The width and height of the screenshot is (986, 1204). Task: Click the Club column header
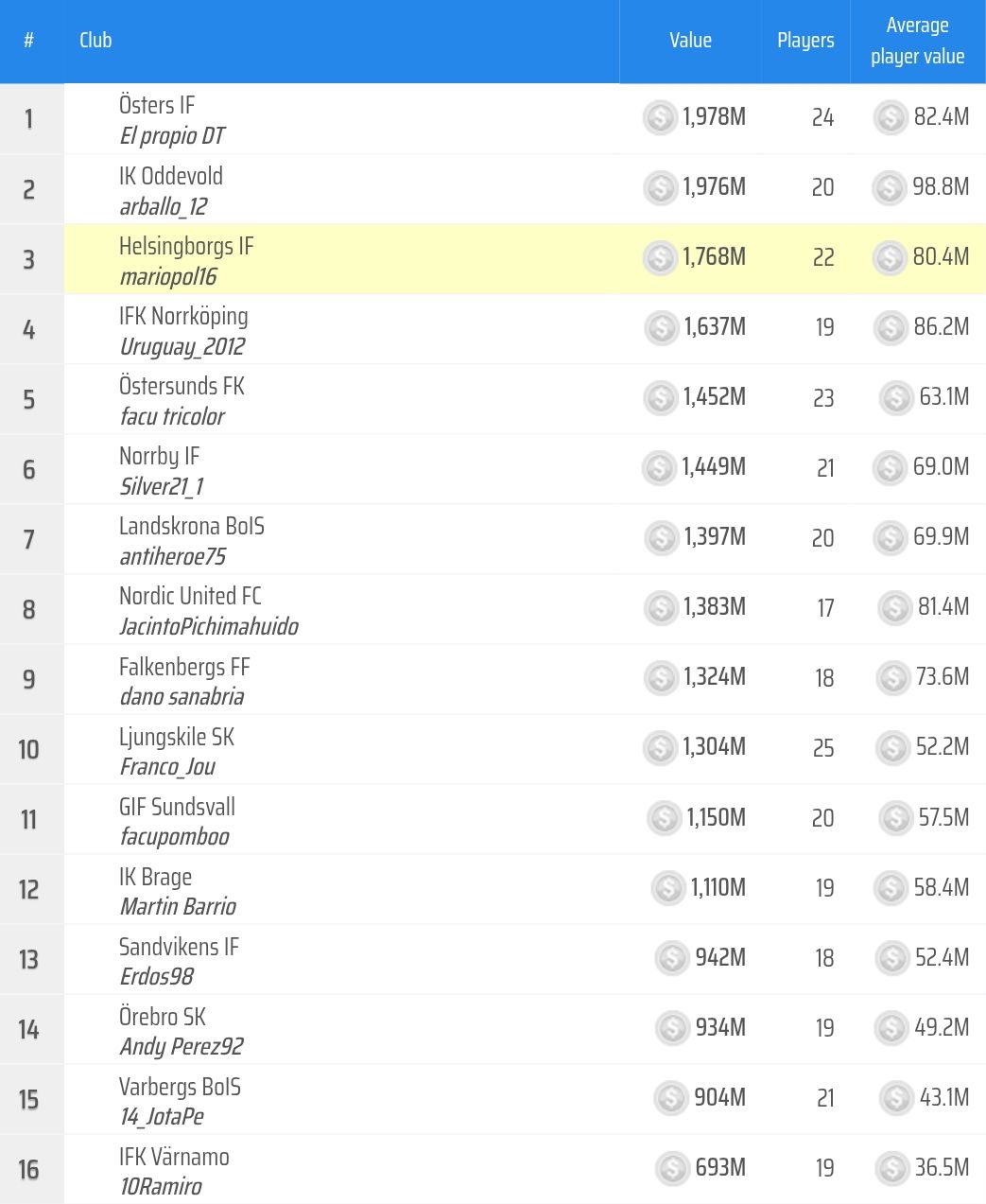coord(95,41)
